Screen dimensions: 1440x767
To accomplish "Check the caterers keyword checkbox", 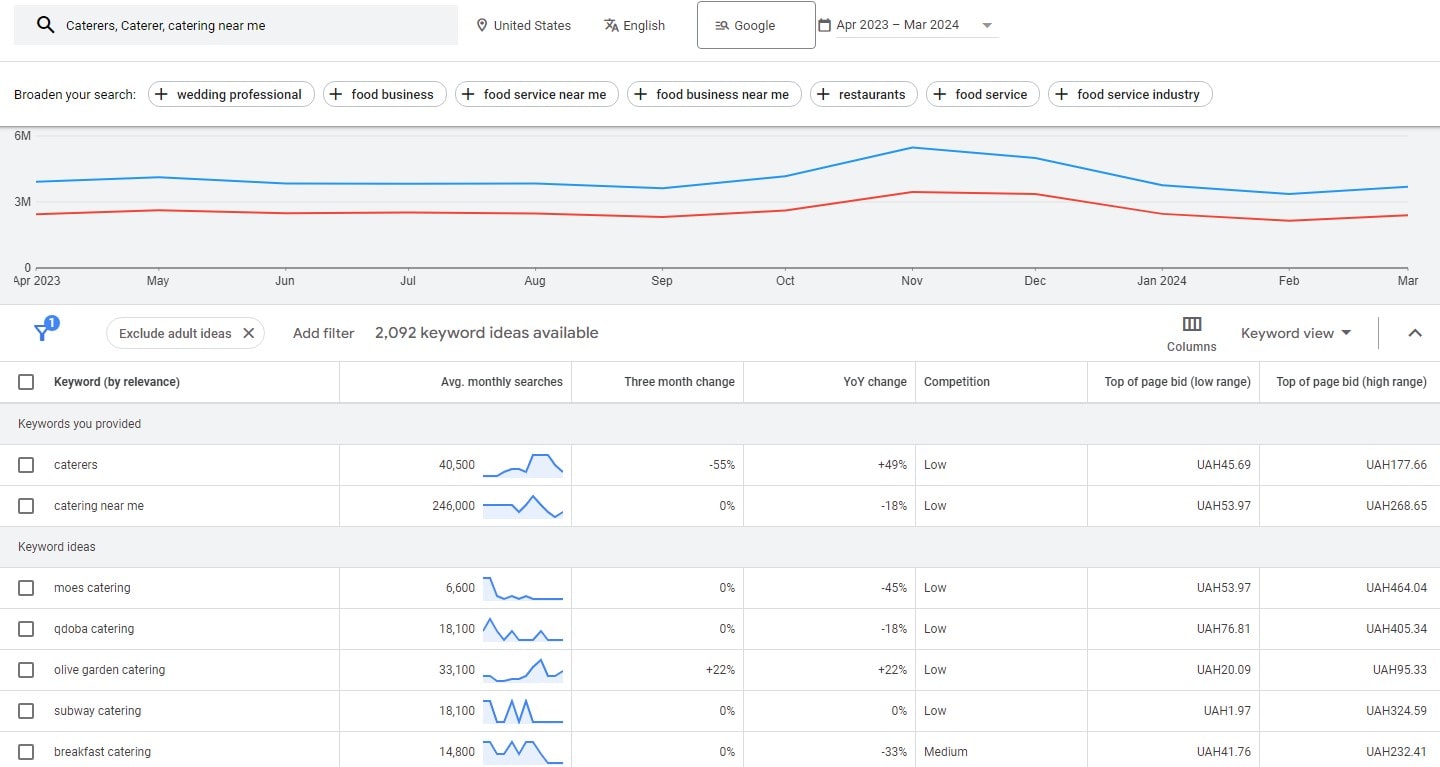I will (x=26, y=465).
